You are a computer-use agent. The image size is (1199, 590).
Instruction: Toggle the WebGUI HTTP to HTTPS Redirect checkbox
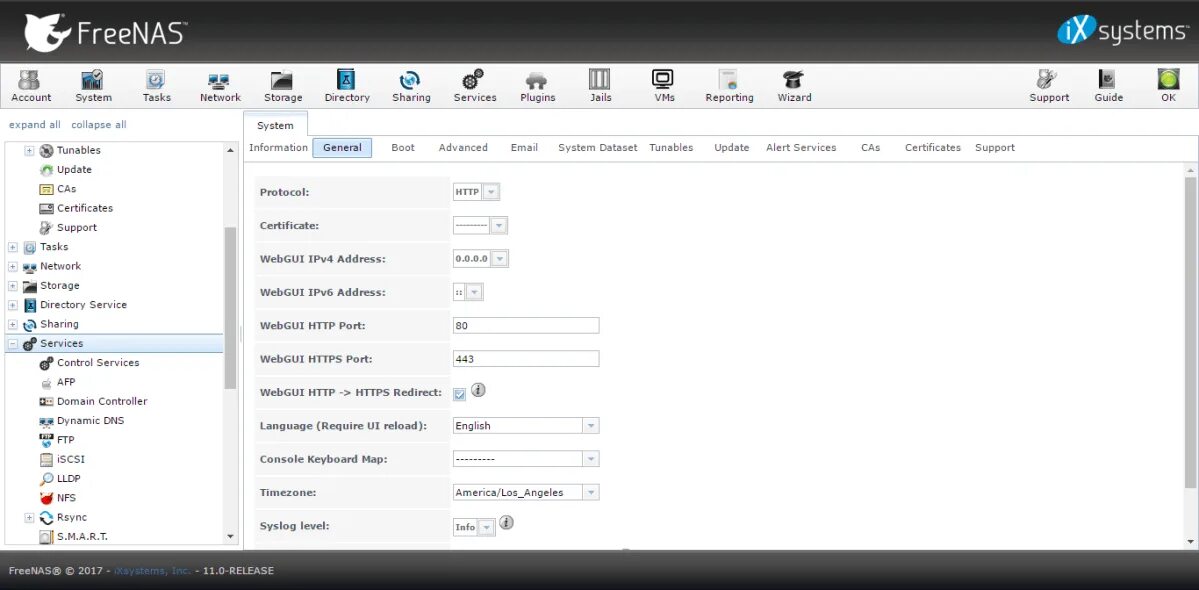[x=460, y=394]
